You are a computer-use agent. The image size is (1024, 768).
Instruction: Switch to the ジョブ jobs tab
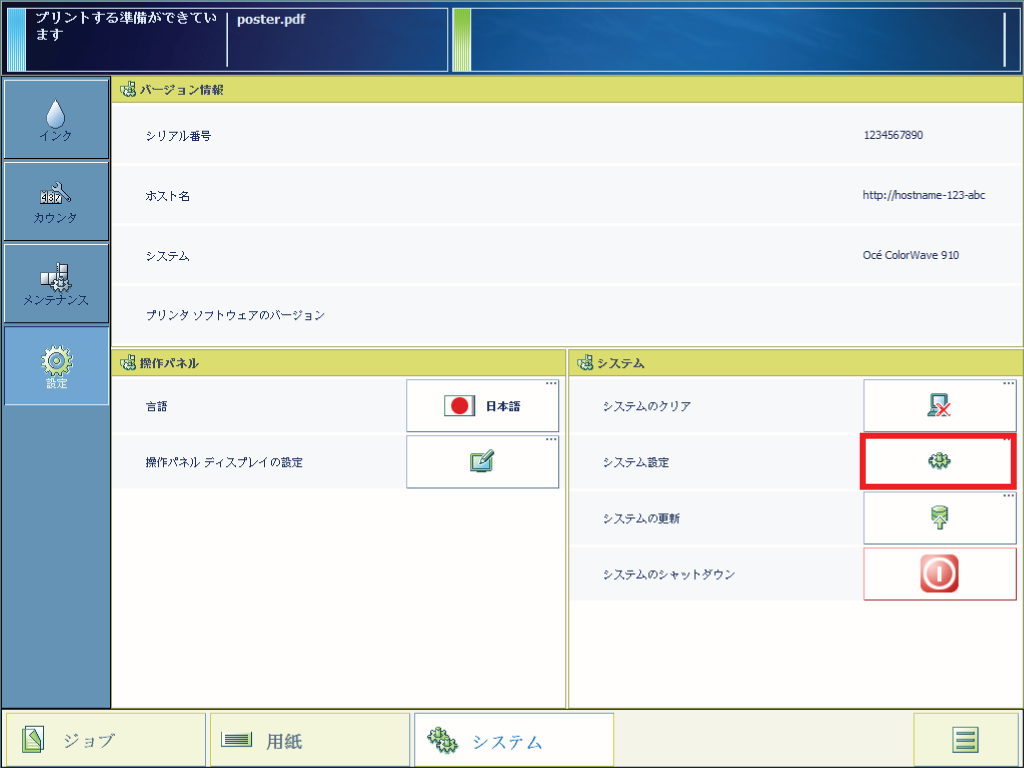tap(106, 740)
